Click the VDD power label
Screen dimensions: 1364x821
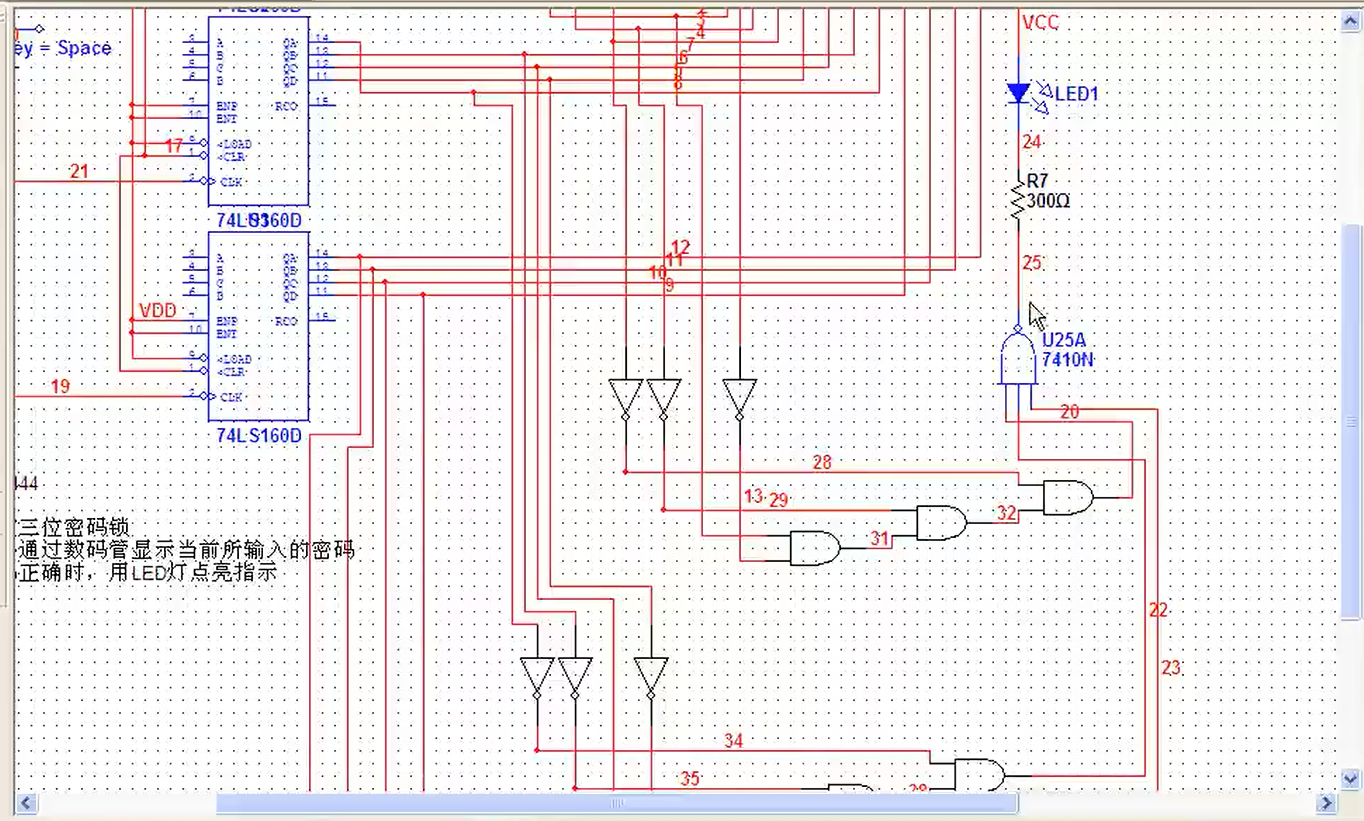tap(158, 311)
